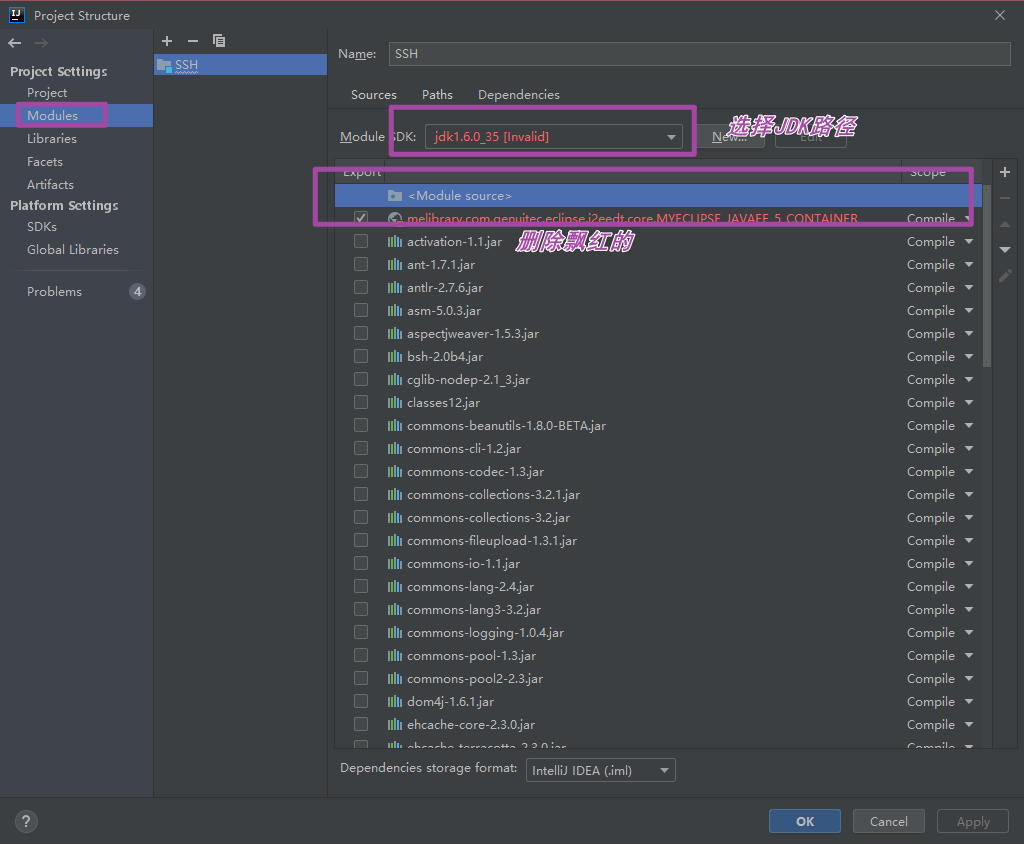Open scope dropdown for antlr-2.7.6.jar

pyautogui.click(x=969, y=287)
